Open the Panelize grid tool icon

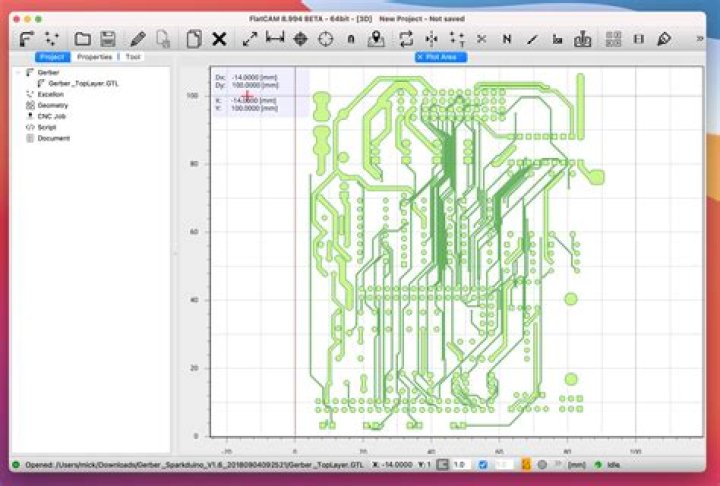click(613, 39)
